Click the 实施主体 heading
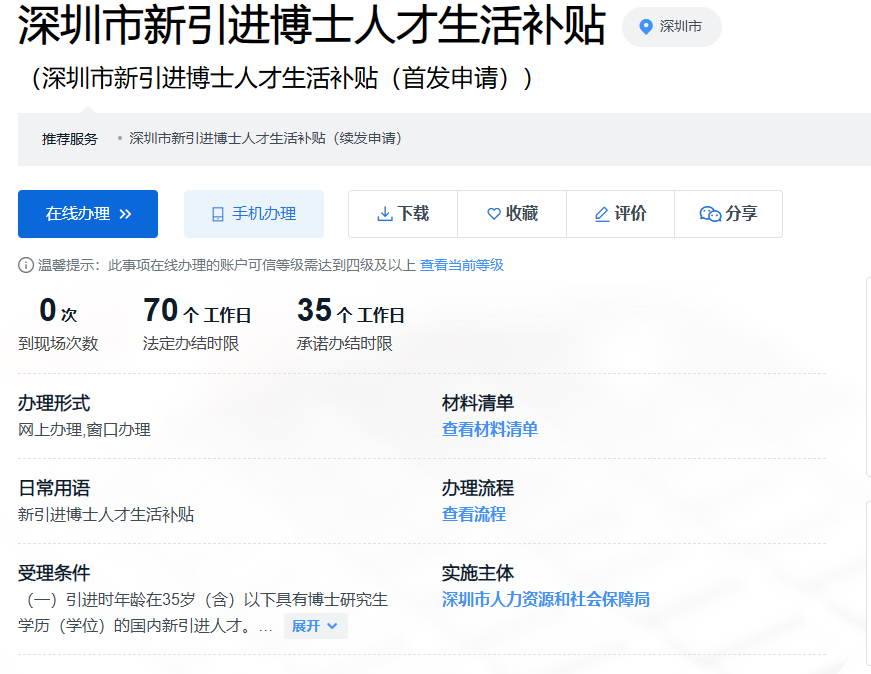871x674 pixels. point(478,573)
